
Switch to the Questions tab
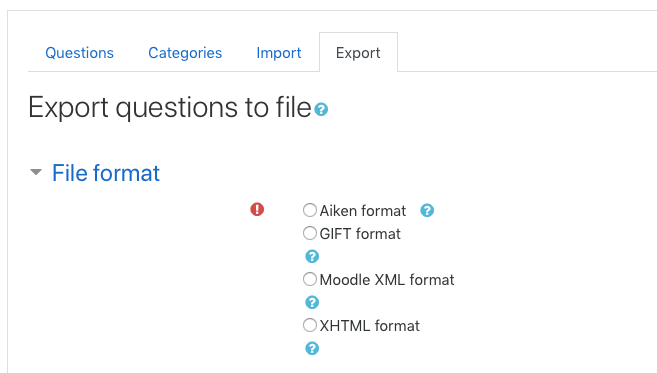point(80,53)
